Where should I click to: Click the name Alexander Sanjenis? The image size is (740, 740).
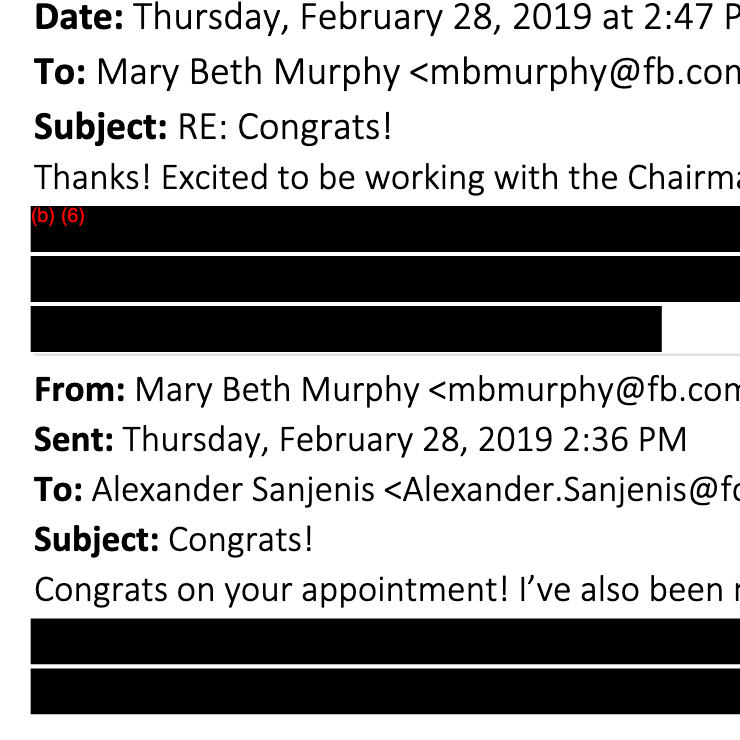(233, 490)
